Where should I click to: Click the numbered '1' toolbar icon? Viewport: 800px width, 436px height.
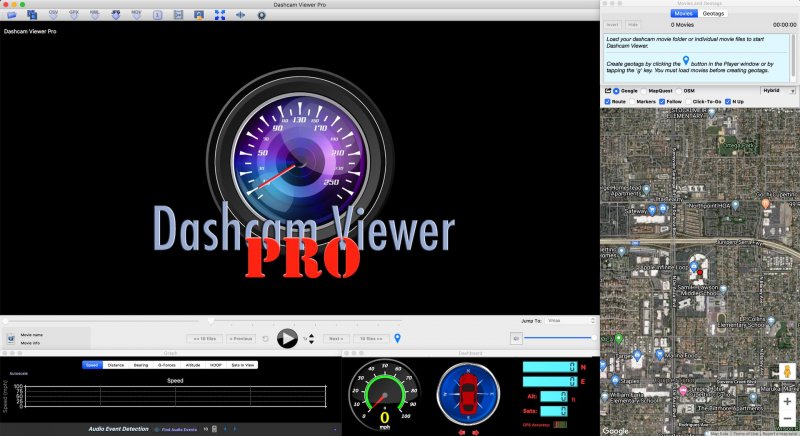(x=157, y=15)
